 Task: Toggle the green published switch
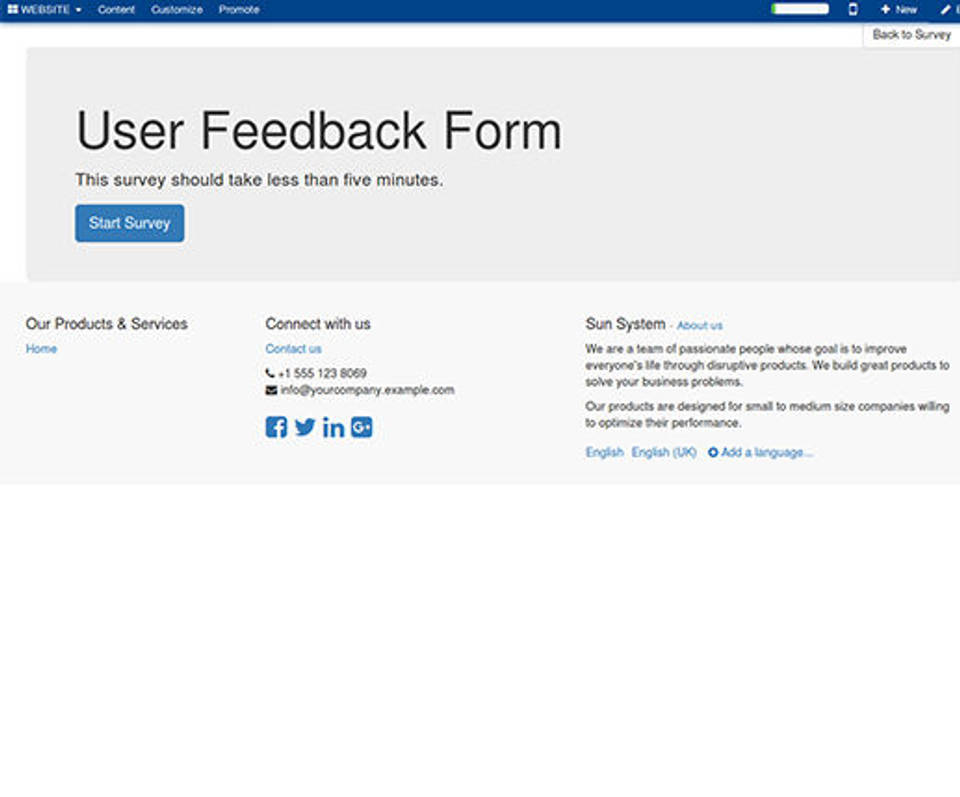800,9
